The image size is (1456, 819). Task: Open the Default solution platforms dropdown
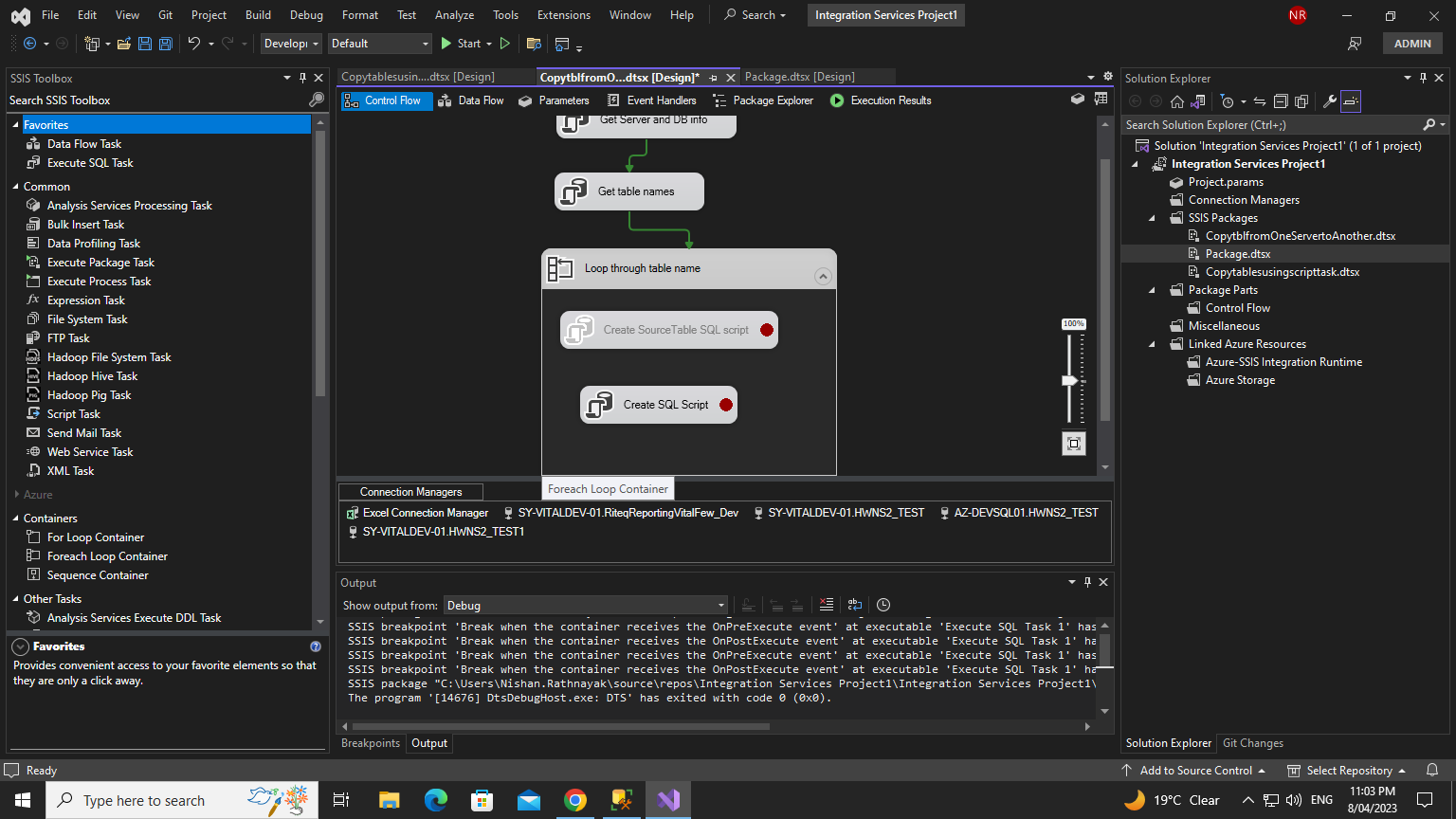[x=379, y=44]
